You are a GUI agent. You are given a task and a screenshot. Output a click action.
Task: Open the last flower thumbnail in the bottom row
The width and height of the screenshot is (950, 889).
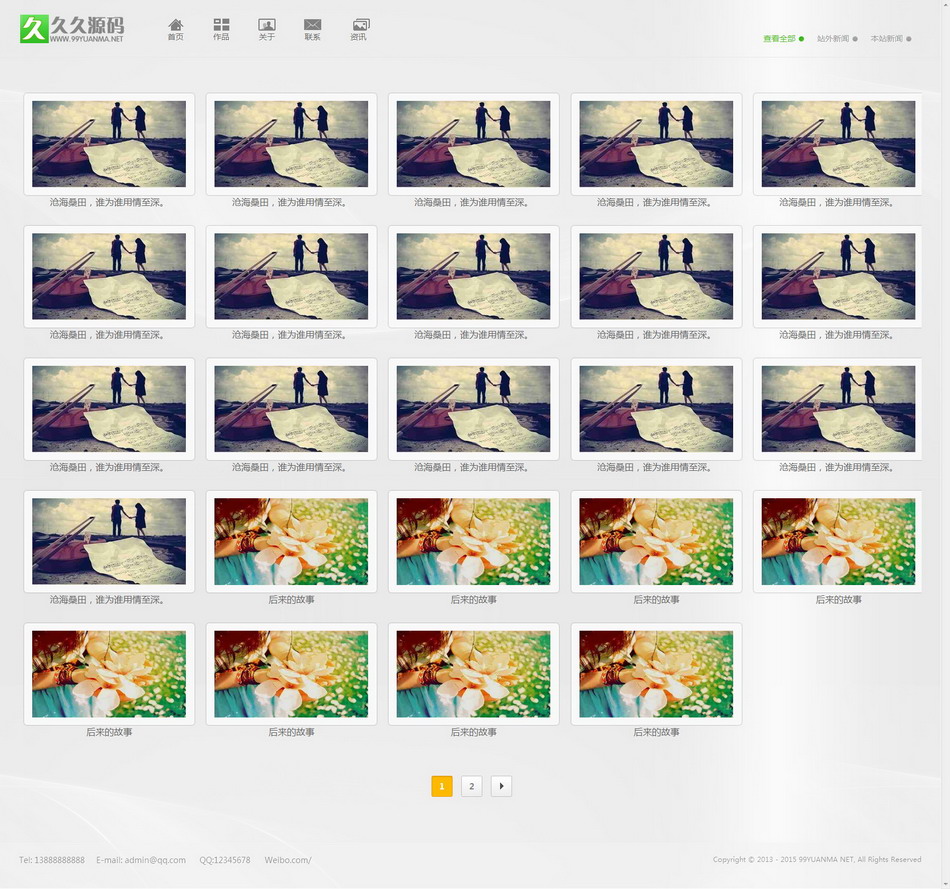[x=656, y=674]
